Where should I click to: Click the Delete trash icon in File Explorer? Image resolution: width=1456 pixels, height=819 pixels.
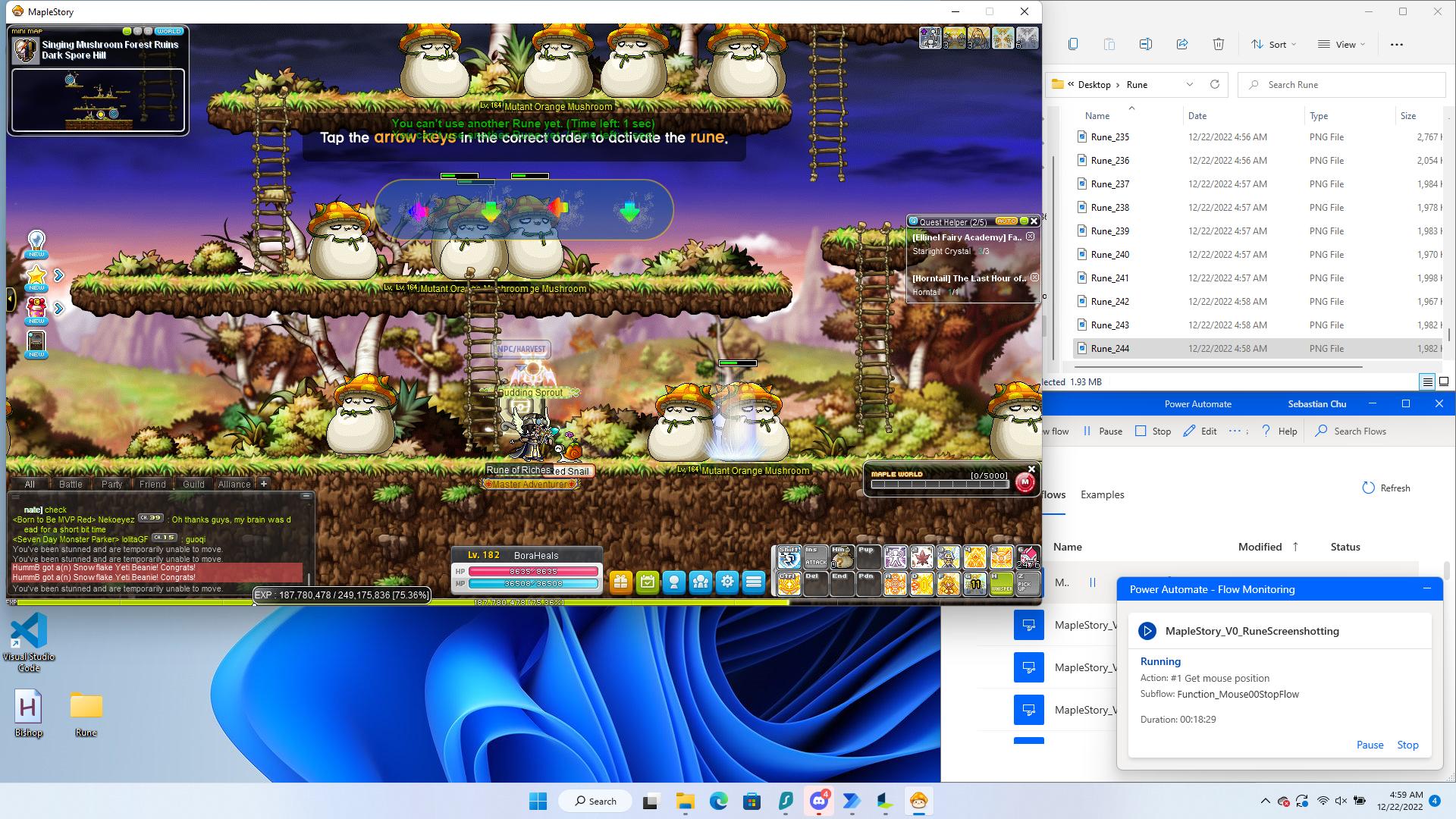1218,44
